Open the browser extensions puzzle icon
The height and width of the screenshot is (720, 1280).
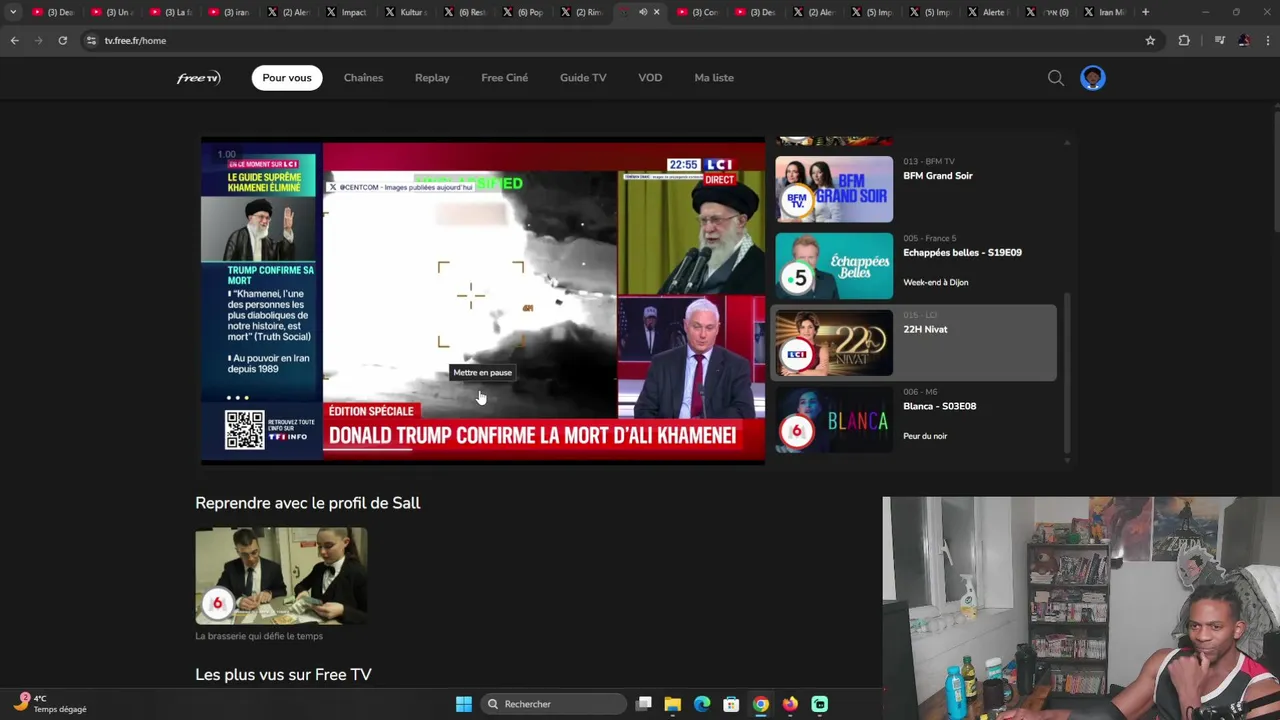pos(1184,40)
